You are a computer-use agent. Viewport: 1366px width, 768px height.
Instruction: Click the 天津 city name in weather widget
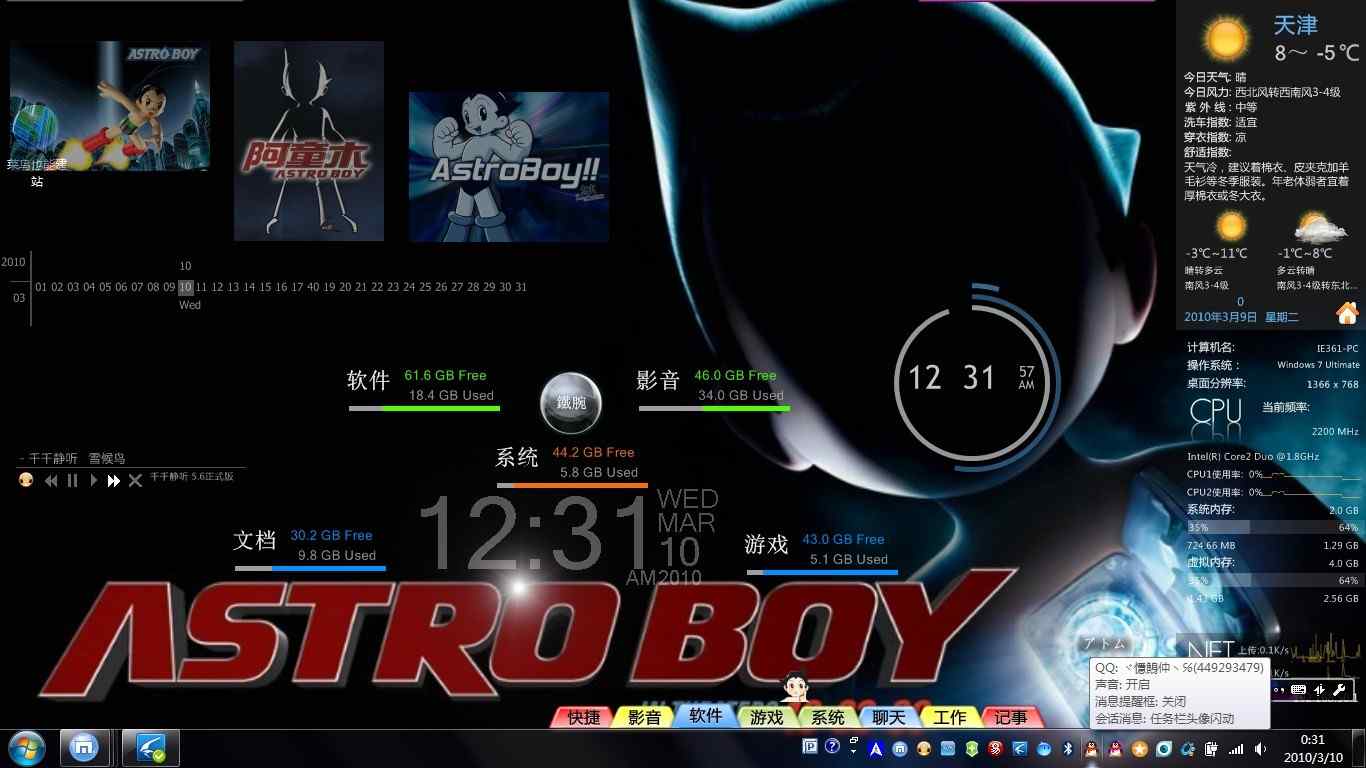coord(1295,25)
